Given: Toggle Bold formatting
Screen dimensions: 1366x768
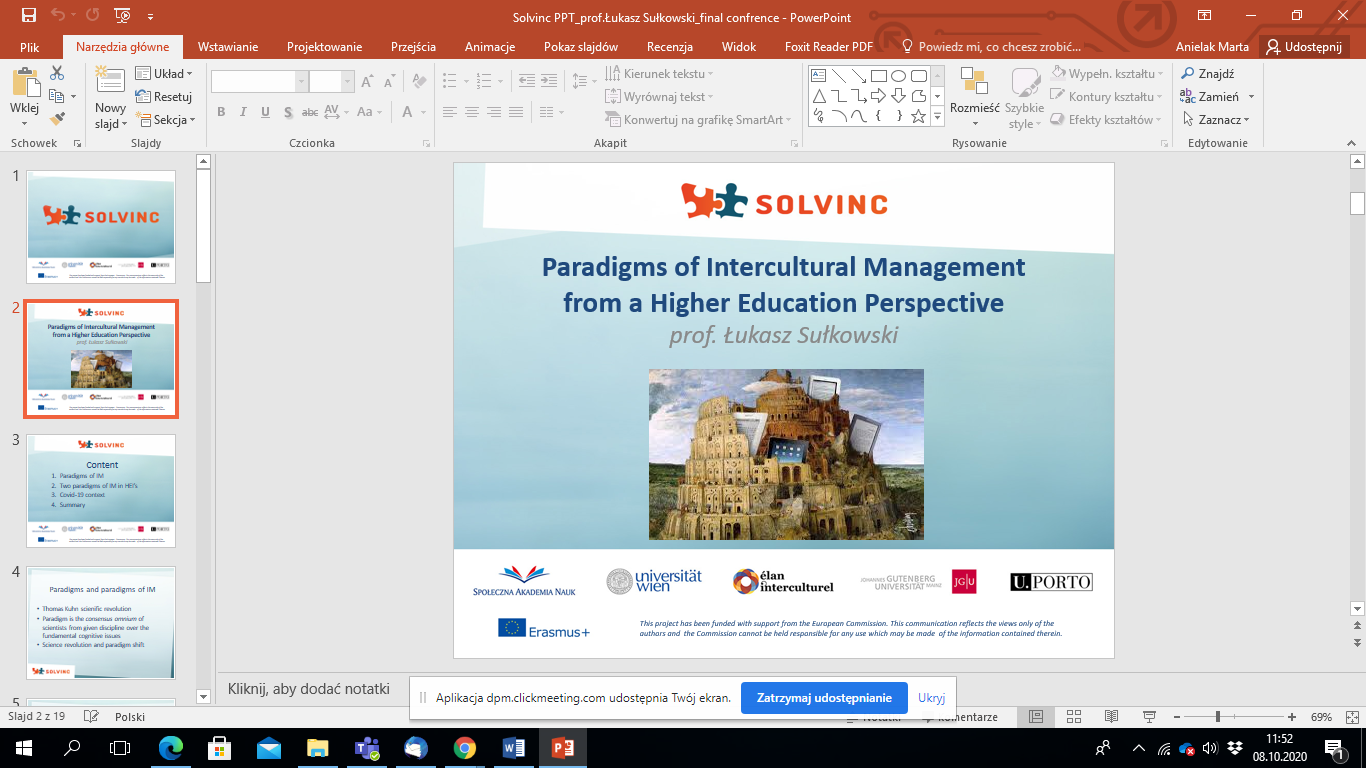Looking at the screenshot, I should pos(221,112).
